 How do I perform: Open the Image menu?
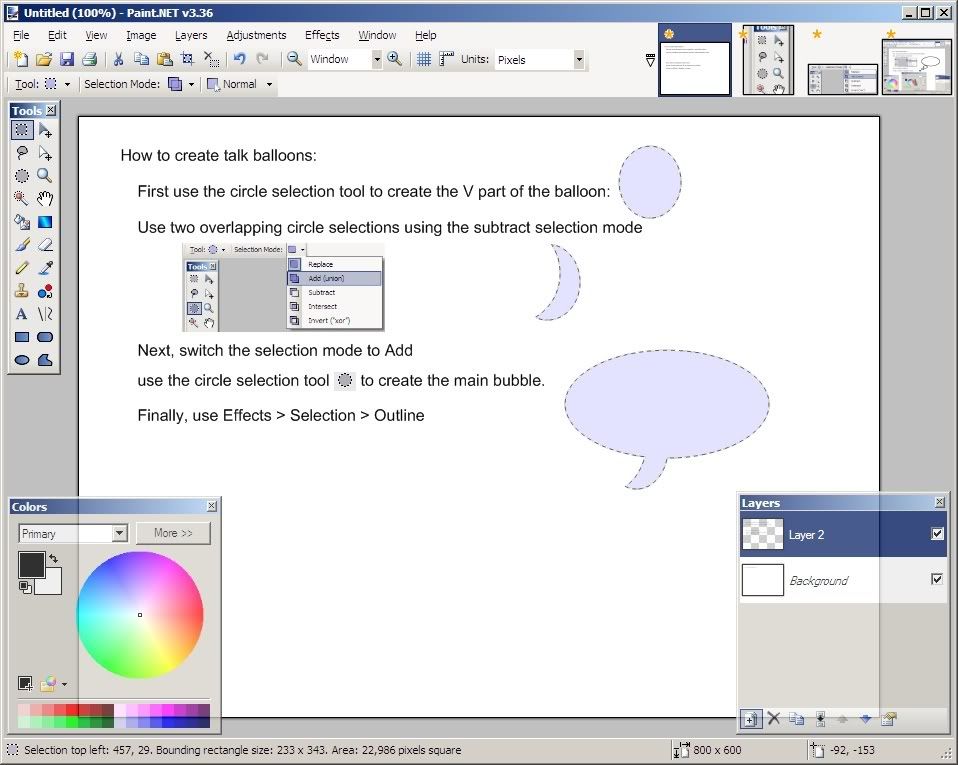coord(141,35)
